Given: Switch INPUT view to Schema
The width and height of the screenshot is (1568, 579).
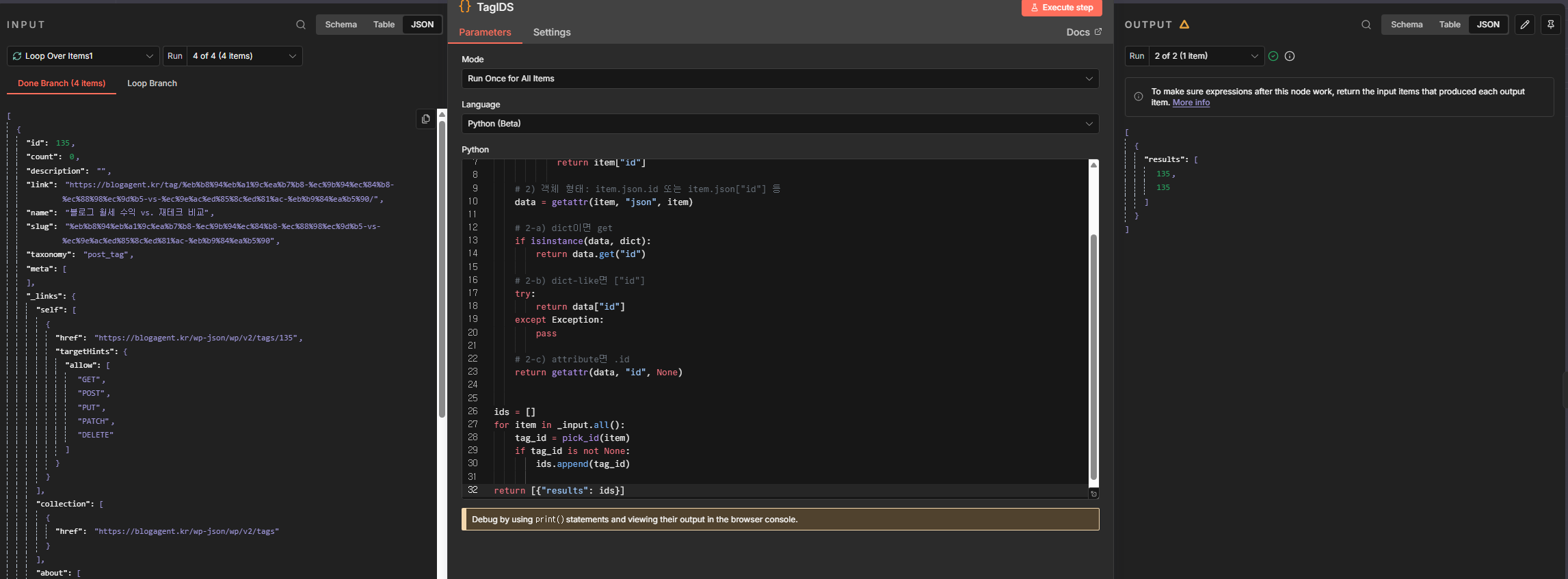Looking at the screenshot, I should pos(341,25).
